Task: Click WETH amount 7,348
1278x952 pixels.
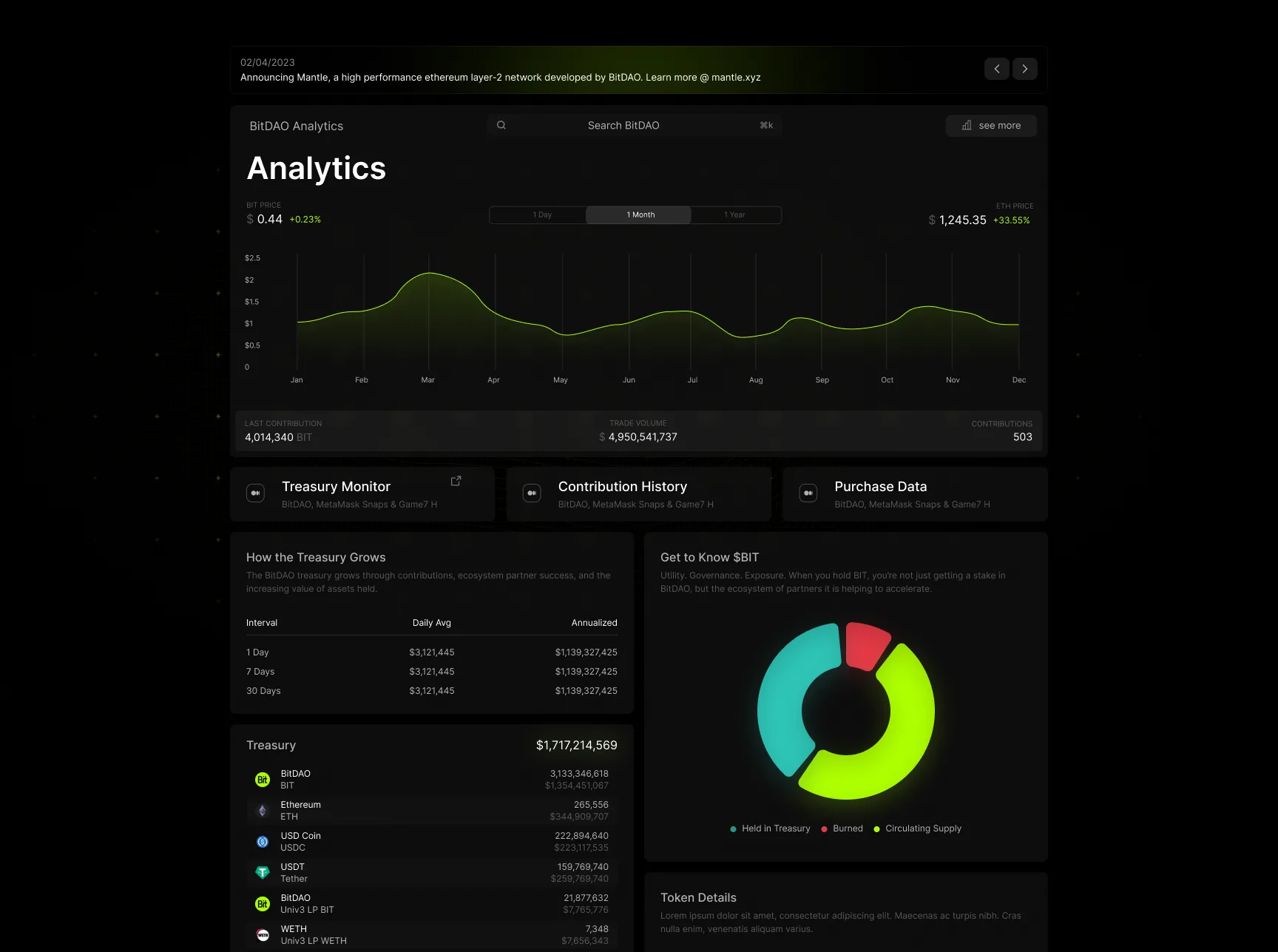Action: [x=597, y=929]
